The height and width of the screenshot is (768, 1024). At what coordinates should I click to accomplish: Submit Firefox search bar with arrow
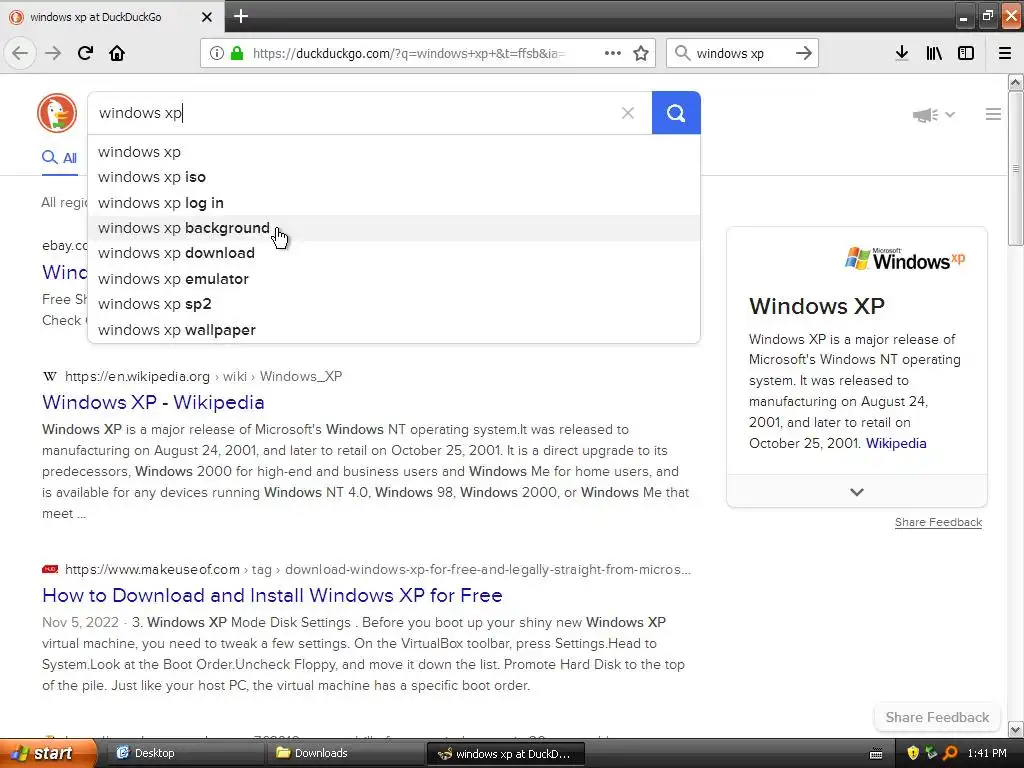click(804, 53)
